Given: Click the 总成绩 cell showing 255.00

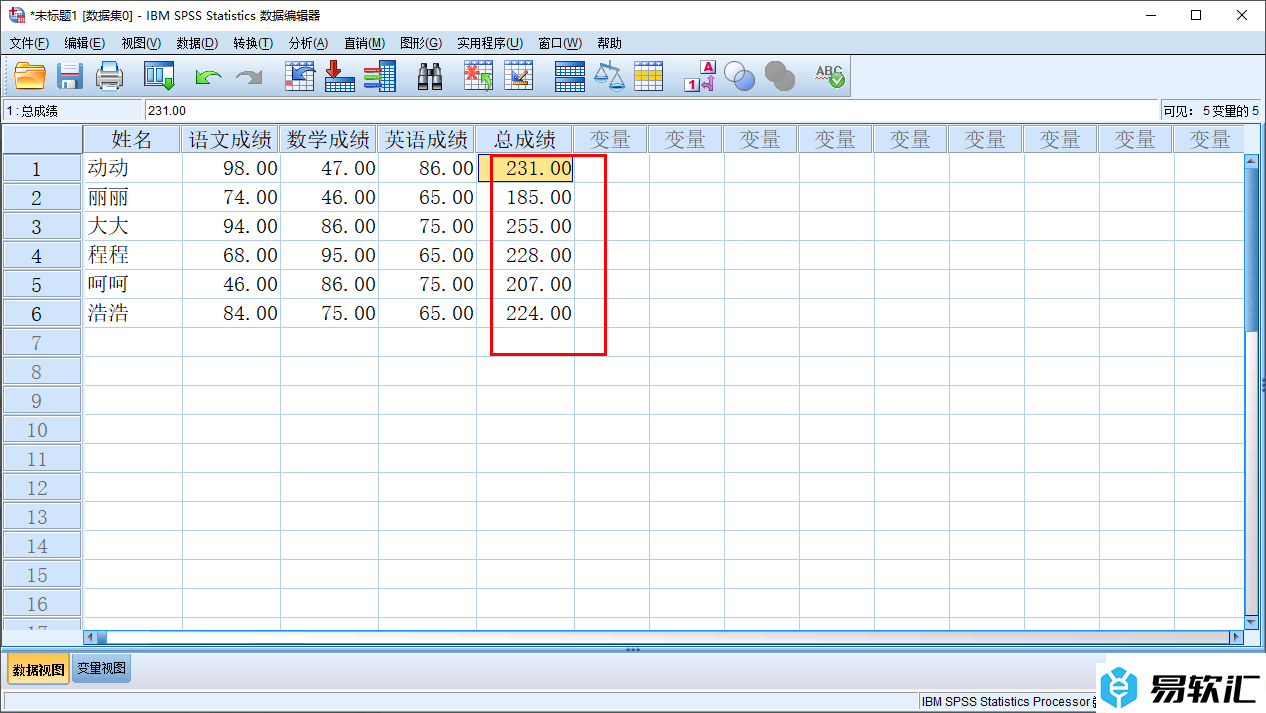Looking at the screenshot, I should (525, 226).
